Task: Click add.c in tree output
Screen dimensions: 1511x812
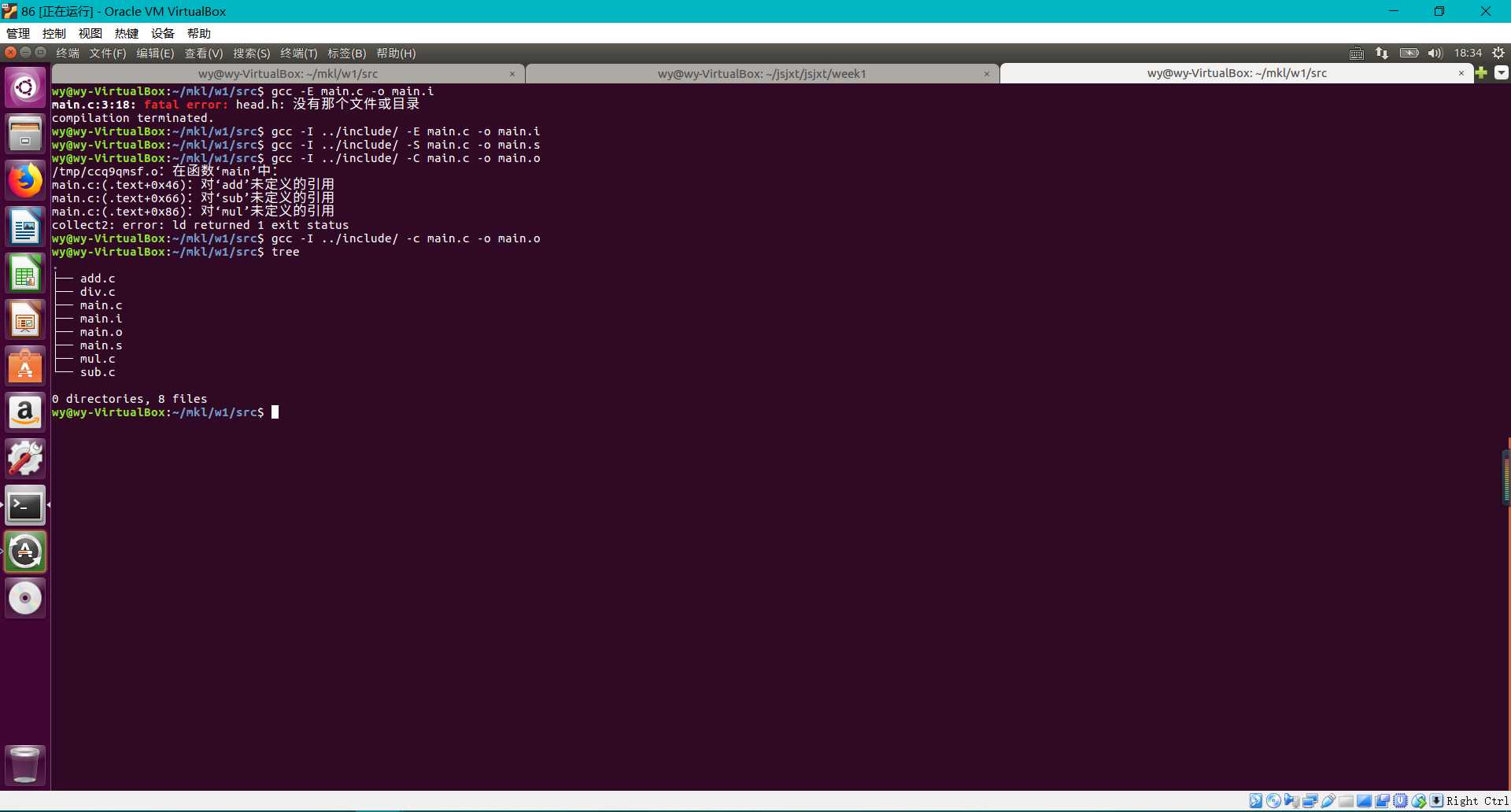Action: [x=98, y=279]
